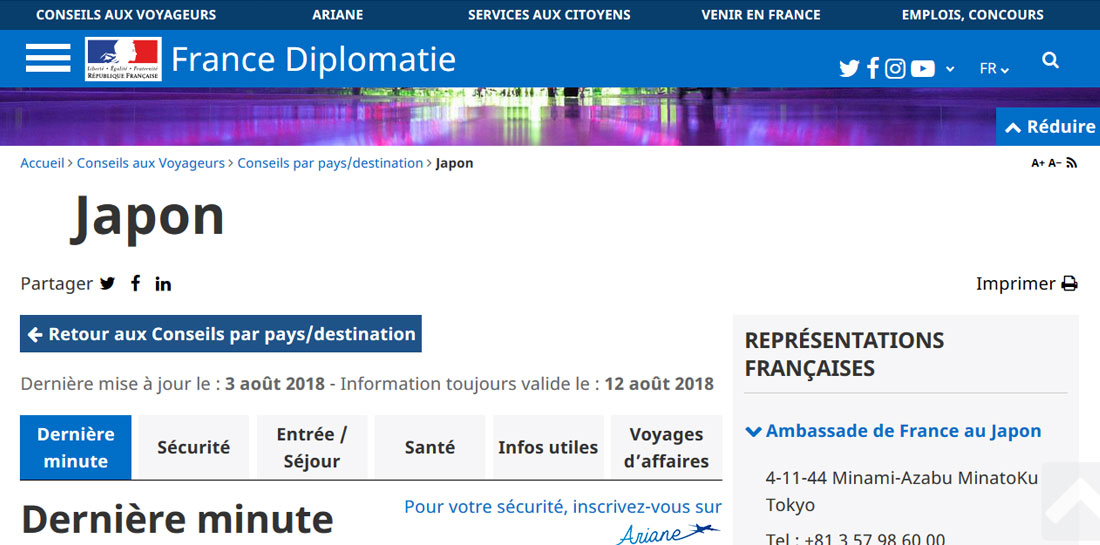Collapse the banner with Réduire
1100x545 pixels.
(x=1049, y=127)
